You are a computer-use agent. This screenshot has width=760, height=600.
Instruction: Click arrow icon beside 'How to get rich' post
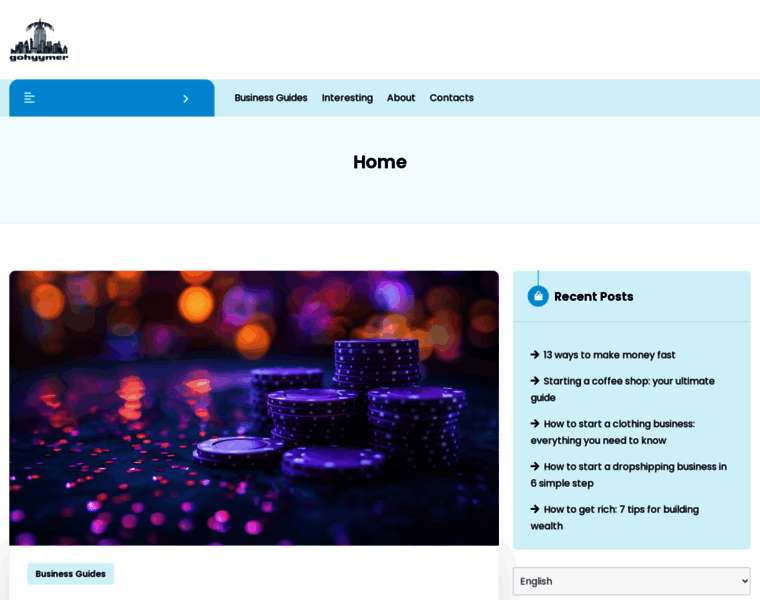tap(535, 509)
